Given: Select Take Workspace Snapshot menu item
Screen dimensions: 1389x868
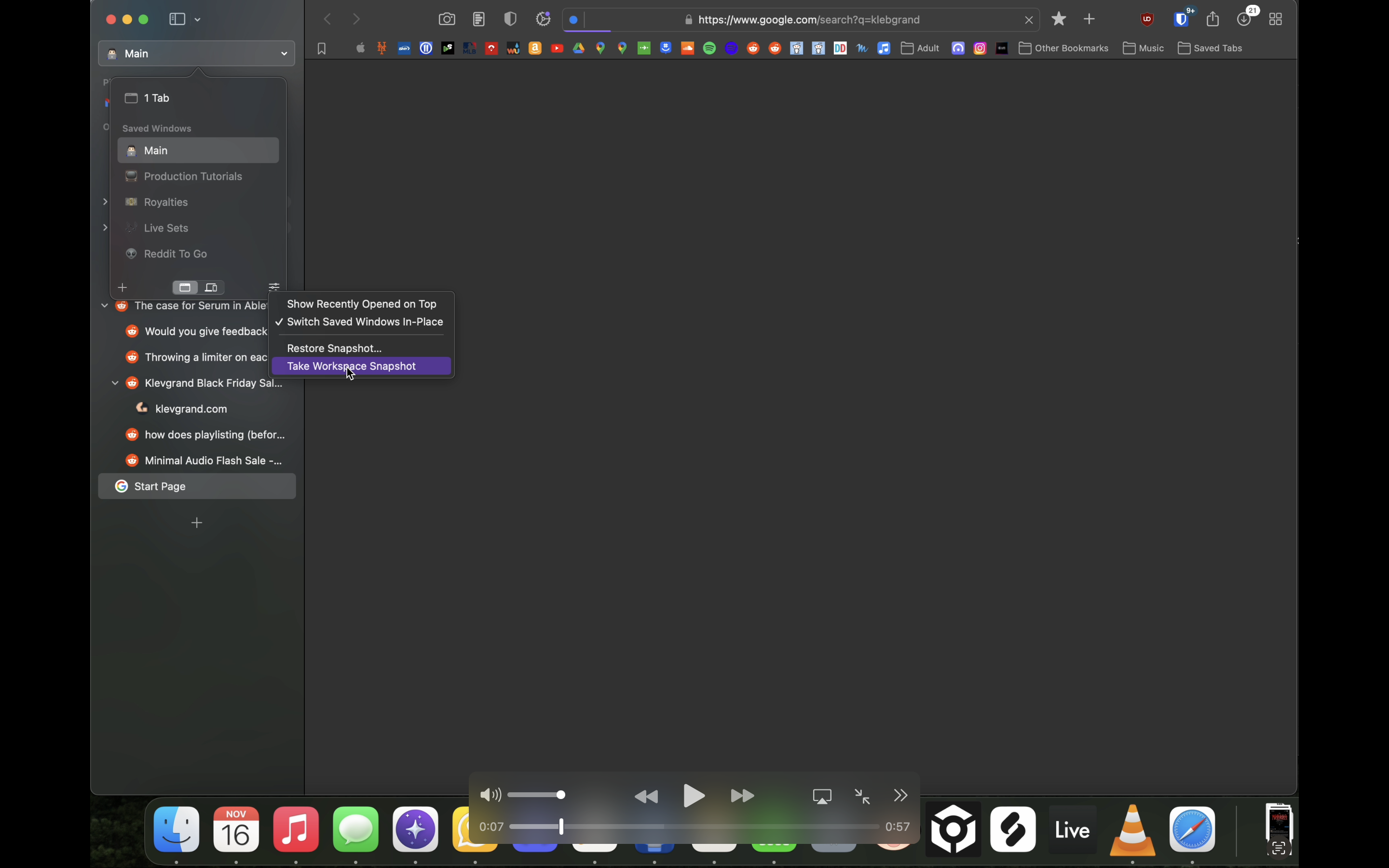Looking at the screenshot, I should pos(351,366).
